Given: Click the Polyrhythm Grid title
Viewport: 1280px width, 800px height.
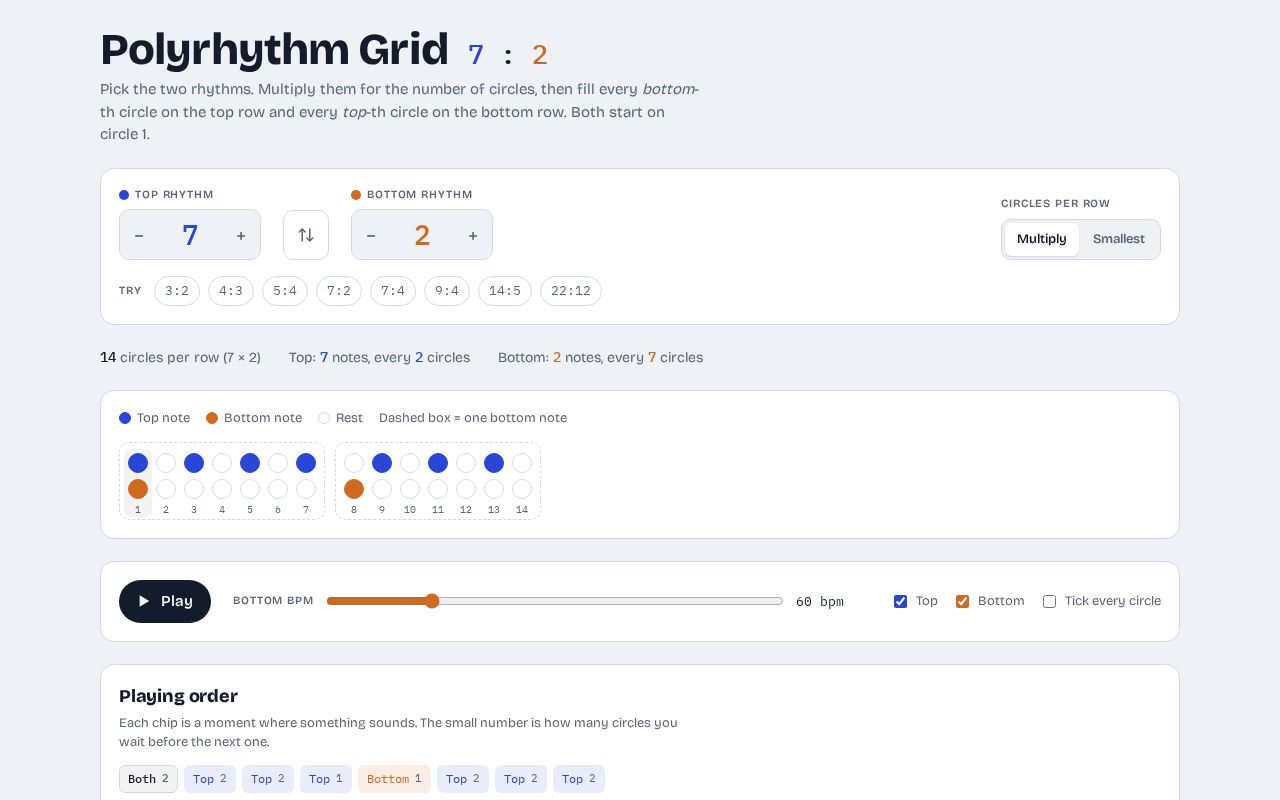Looking at the screenshot, I should 275,50.
